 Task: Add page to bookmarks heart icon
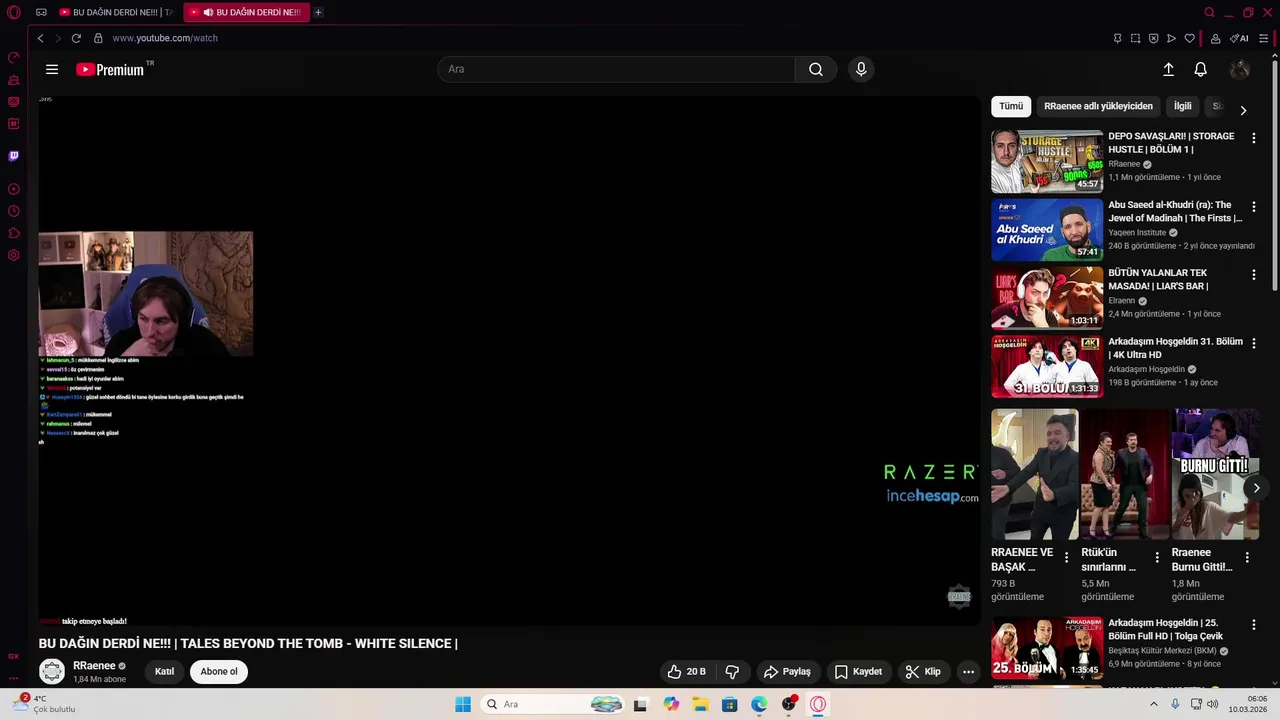pyautogui.click(x=1189, y=38)
